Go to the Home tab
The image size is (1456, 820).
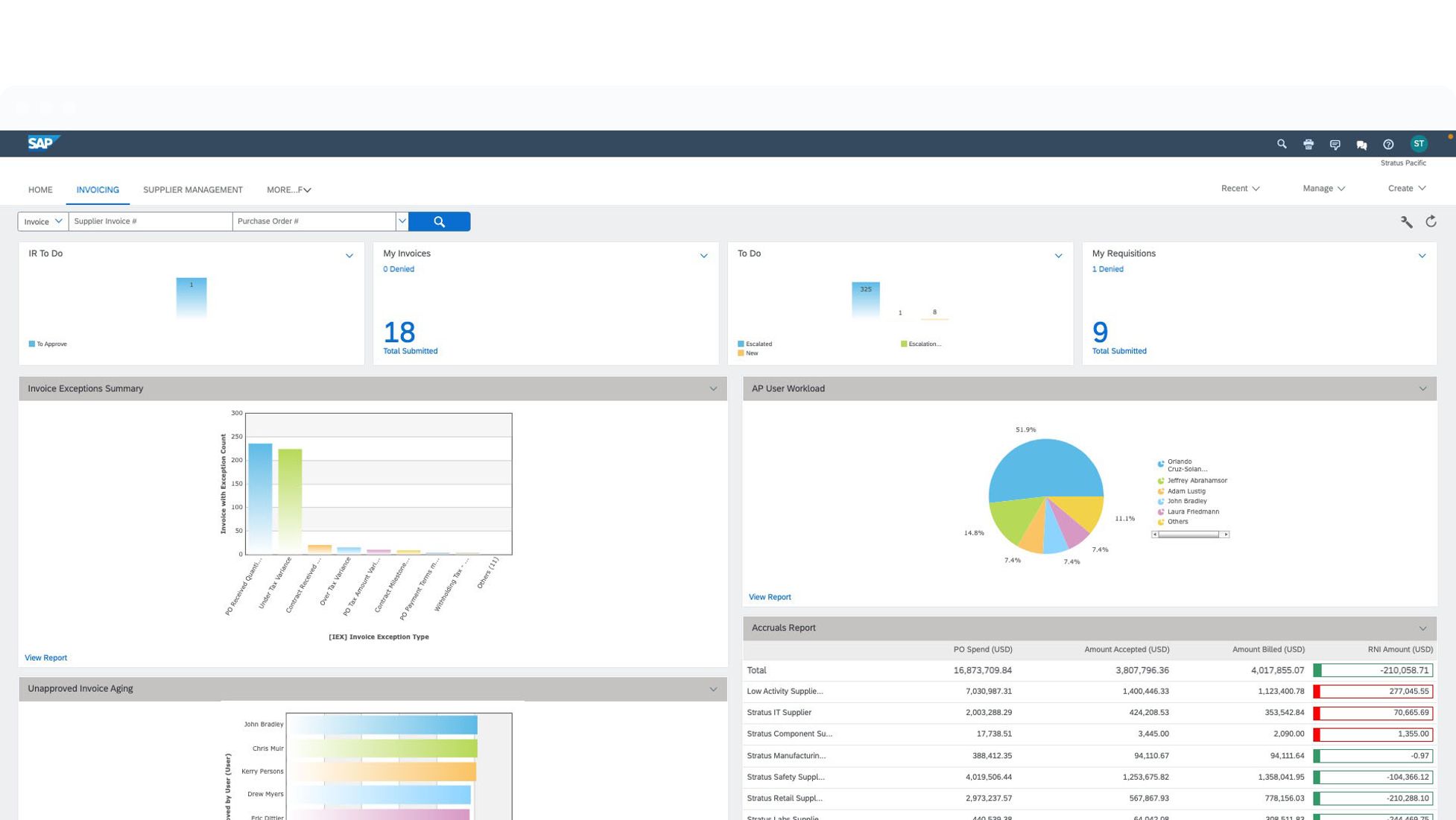[x=40, y=190]
